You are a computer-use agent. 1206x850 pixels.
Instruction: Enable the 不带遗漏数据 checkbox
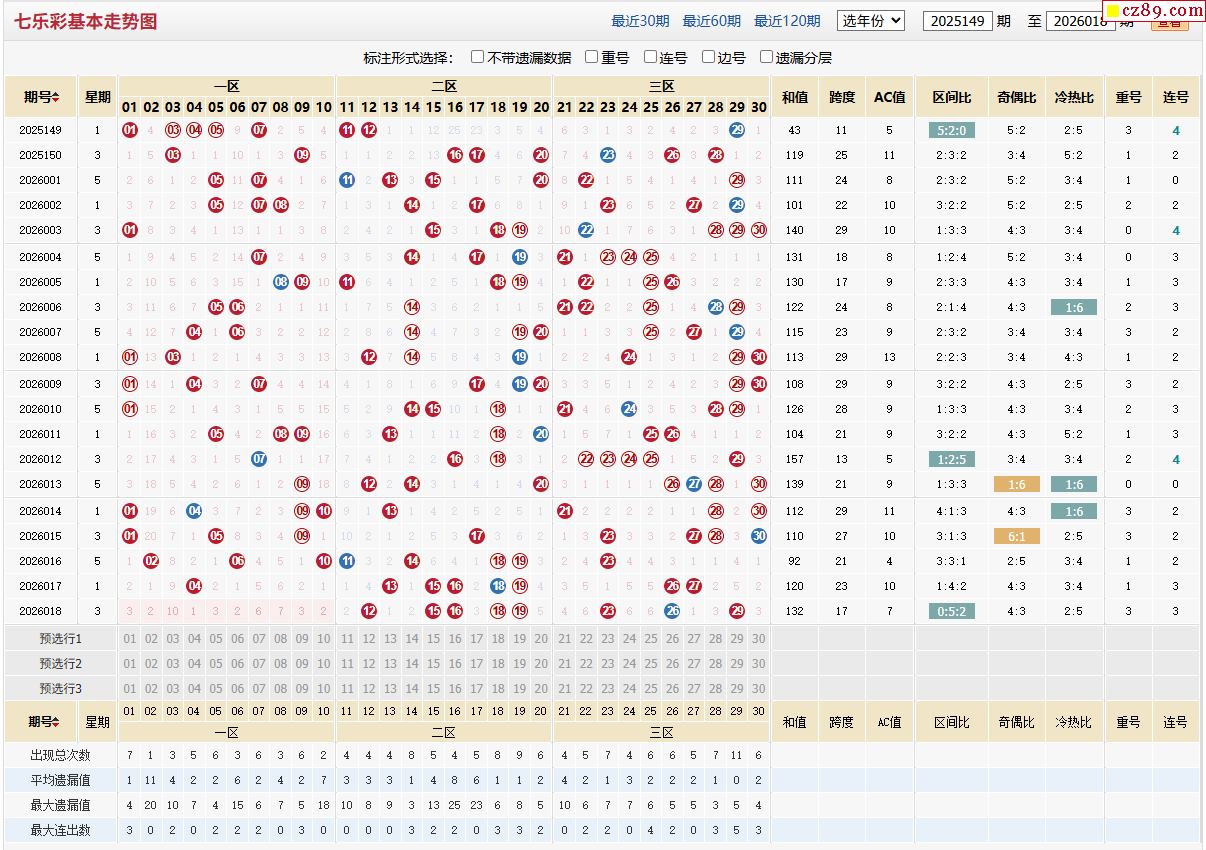pos(478,57)
